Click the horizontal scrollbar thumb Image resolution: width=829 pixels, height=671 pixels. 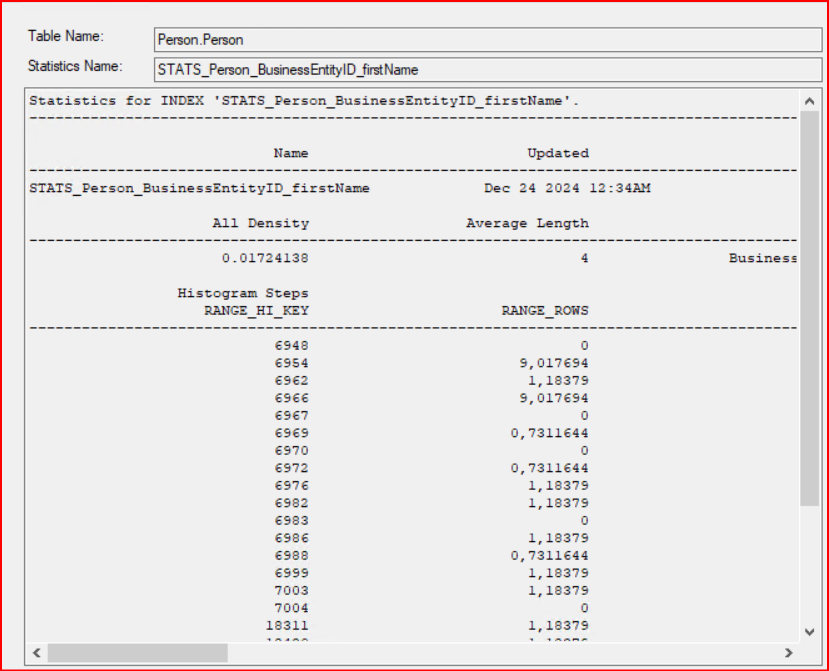pos(137,652)
